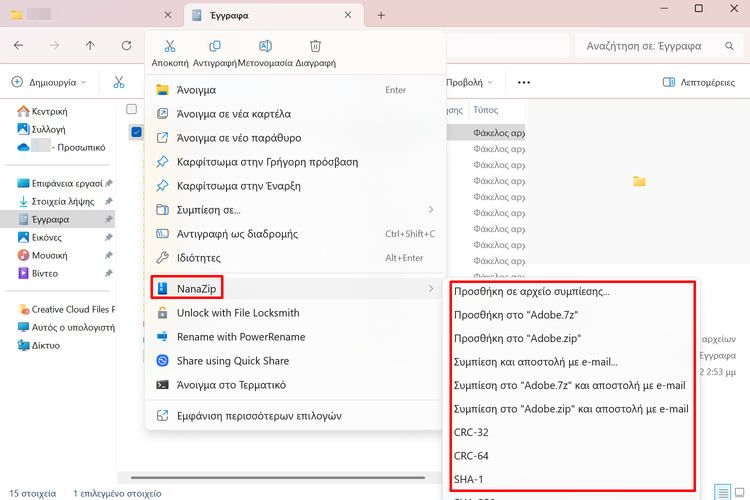Screen dimensions: 750x500
Task: Click the horizontal scrollbar at bottom
Action: 278,477
